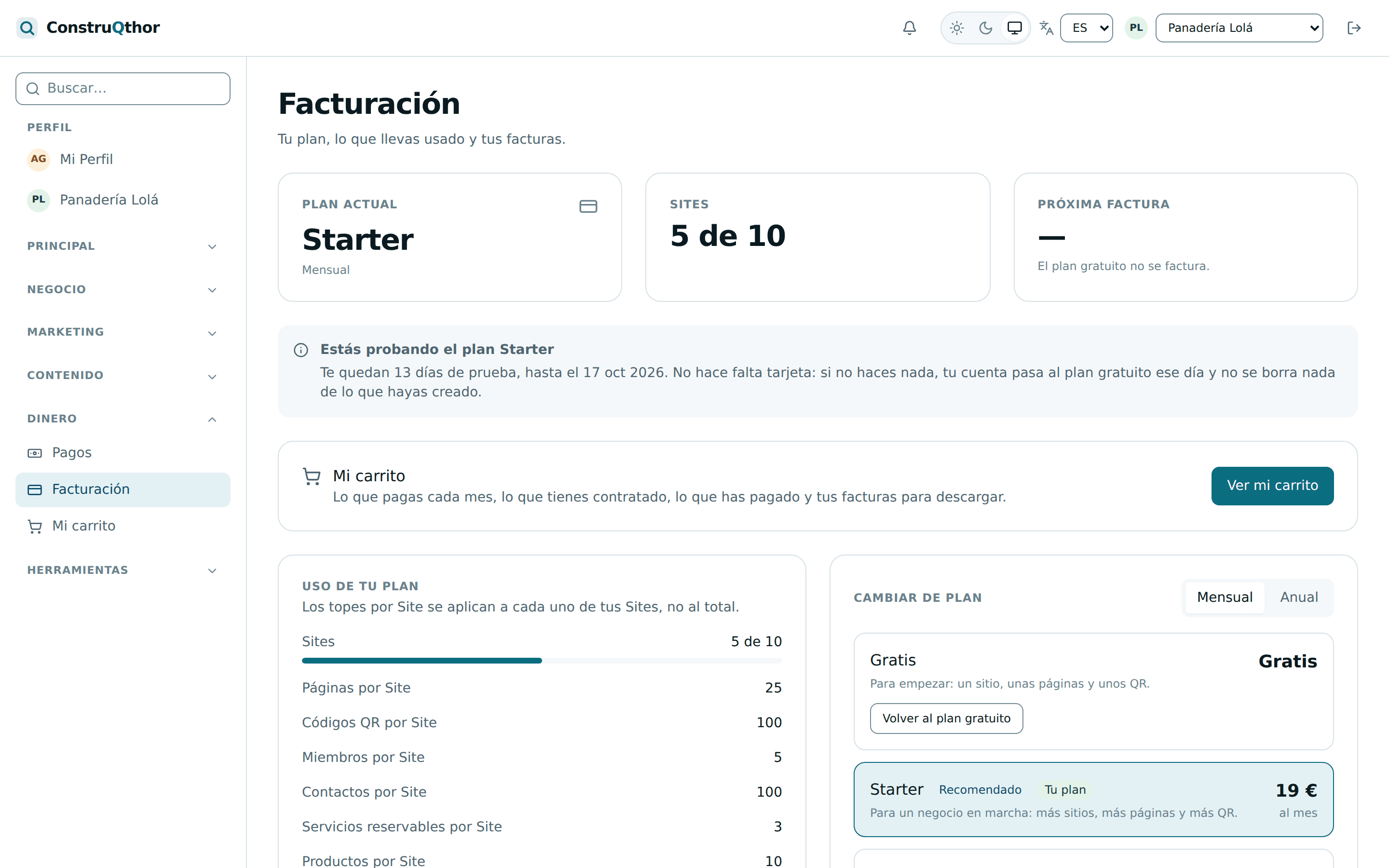Image resolution: width=1389 pixels, height=868 pixels.
Task: Open the notifications bell
Action: pyautogui.click(x=909, y=27)
